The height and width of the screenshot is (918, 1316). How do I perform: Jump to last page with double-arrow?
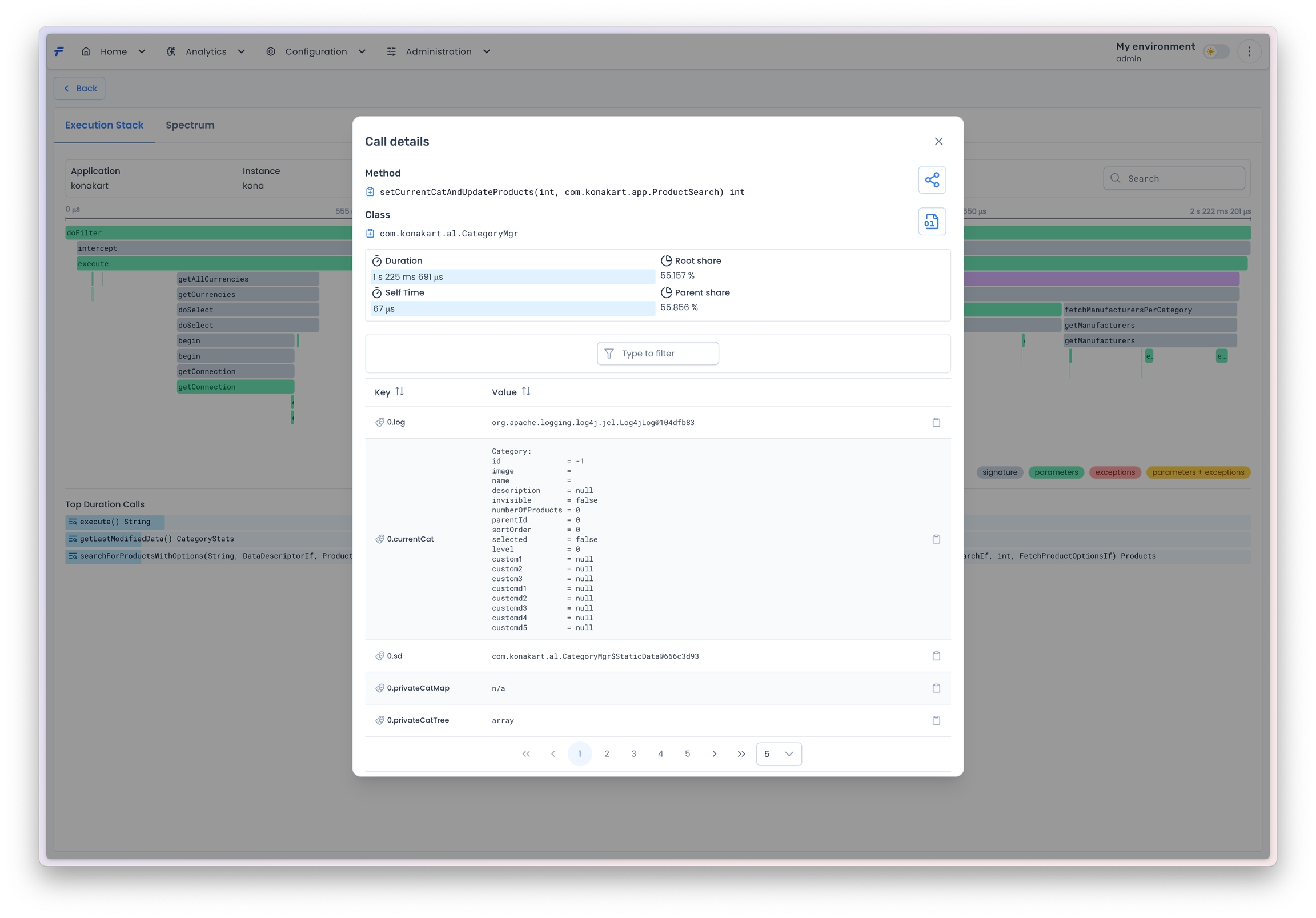point(741,754)
